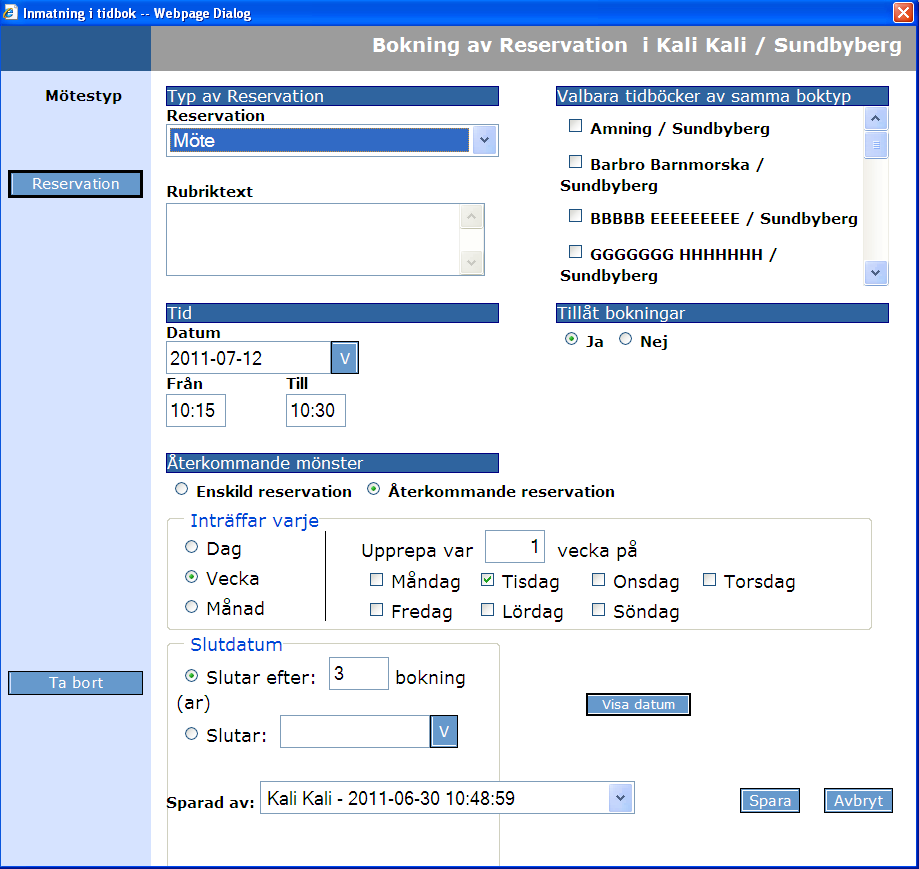
Task: Click the Rubriktext scroll down arrow
Action: (472, 263)
